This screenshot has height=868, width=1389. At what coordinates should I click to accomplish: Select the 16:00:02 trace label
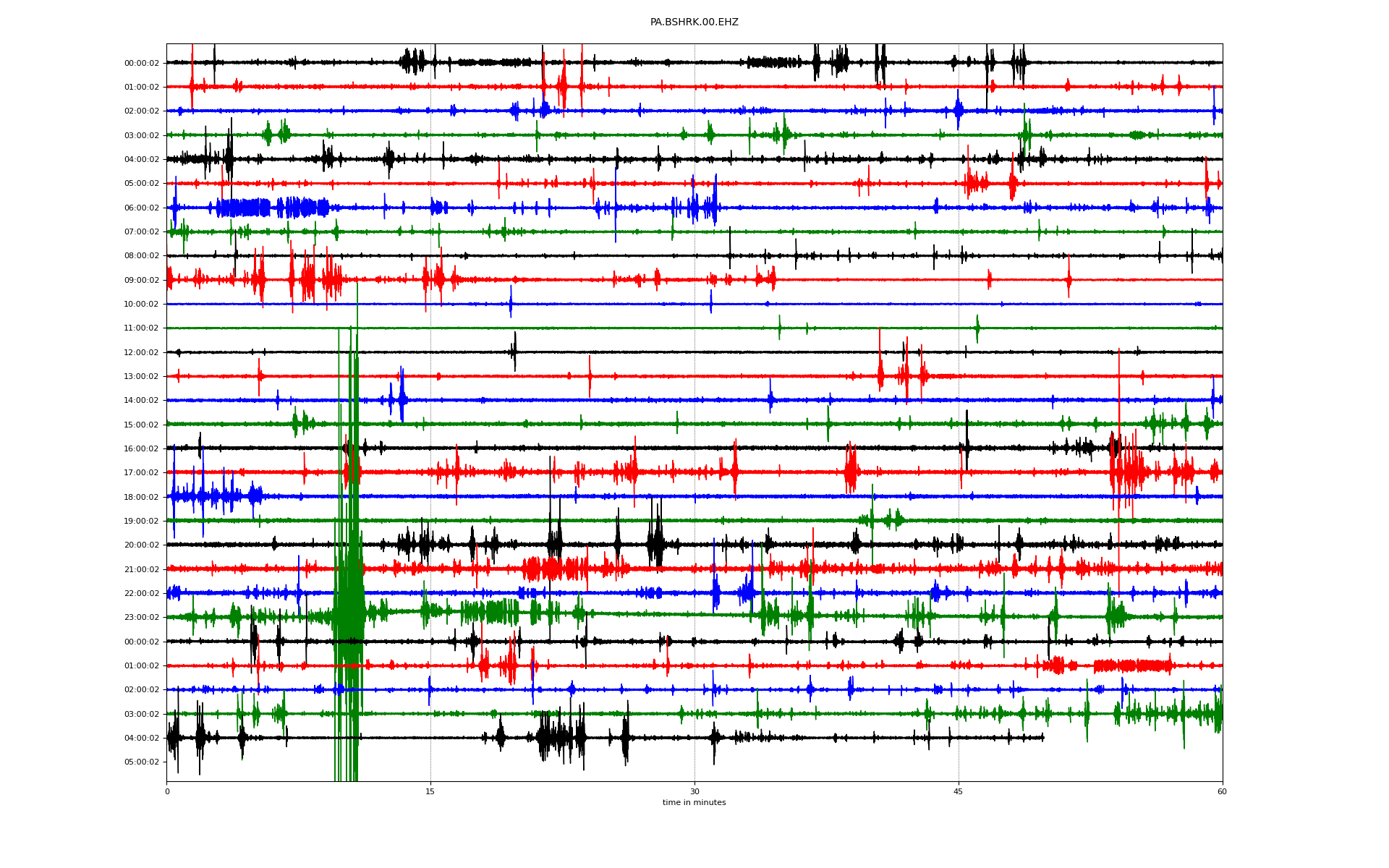[x=141, y=449]
